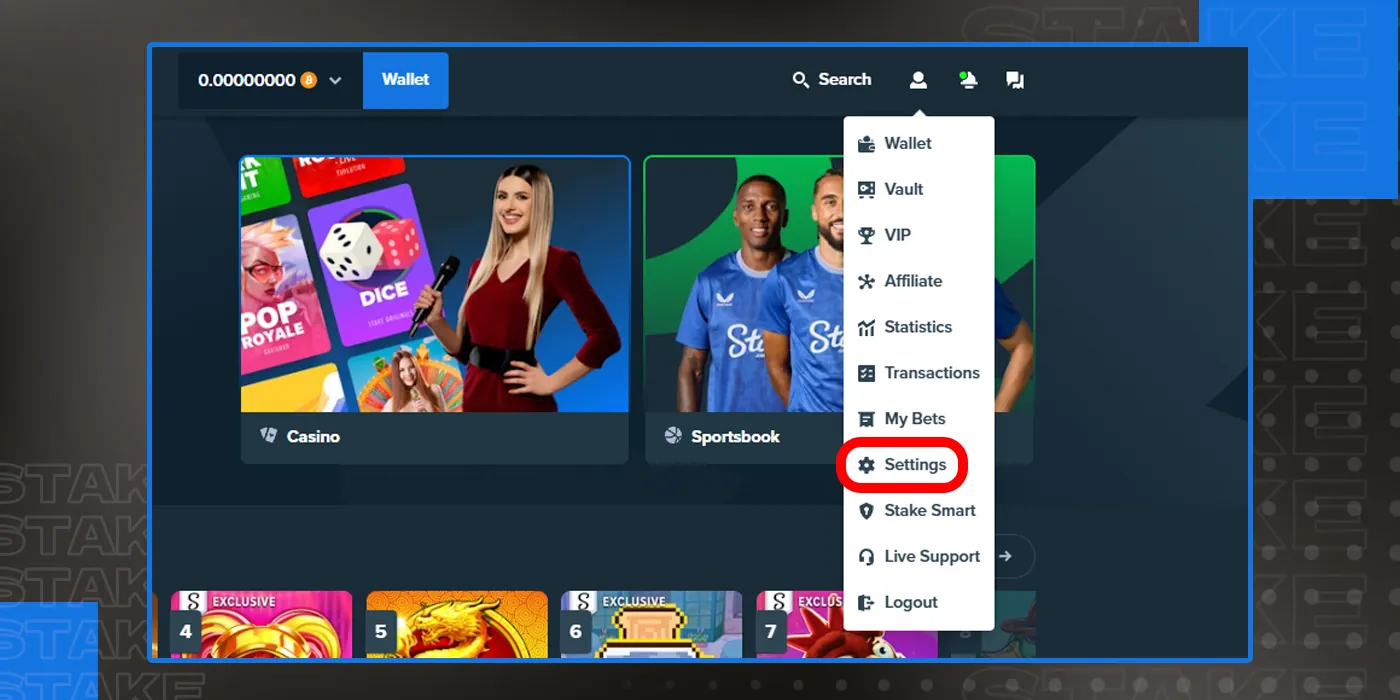The height and width of the screenshot is (700, 1400).
Task: Open the chat bubbles icon
Action: (1015, 80)
